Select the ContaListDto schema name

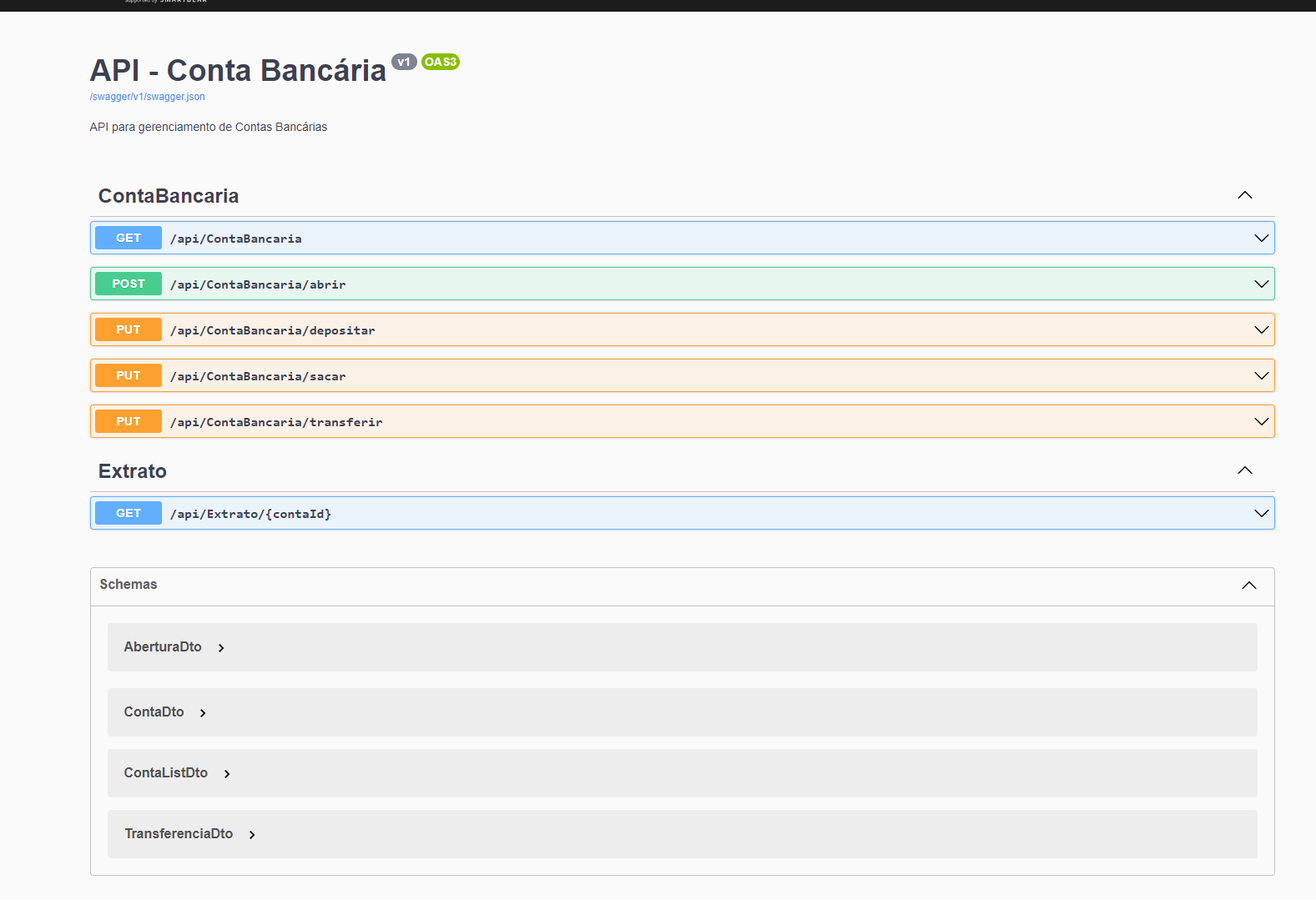(166, 772)
